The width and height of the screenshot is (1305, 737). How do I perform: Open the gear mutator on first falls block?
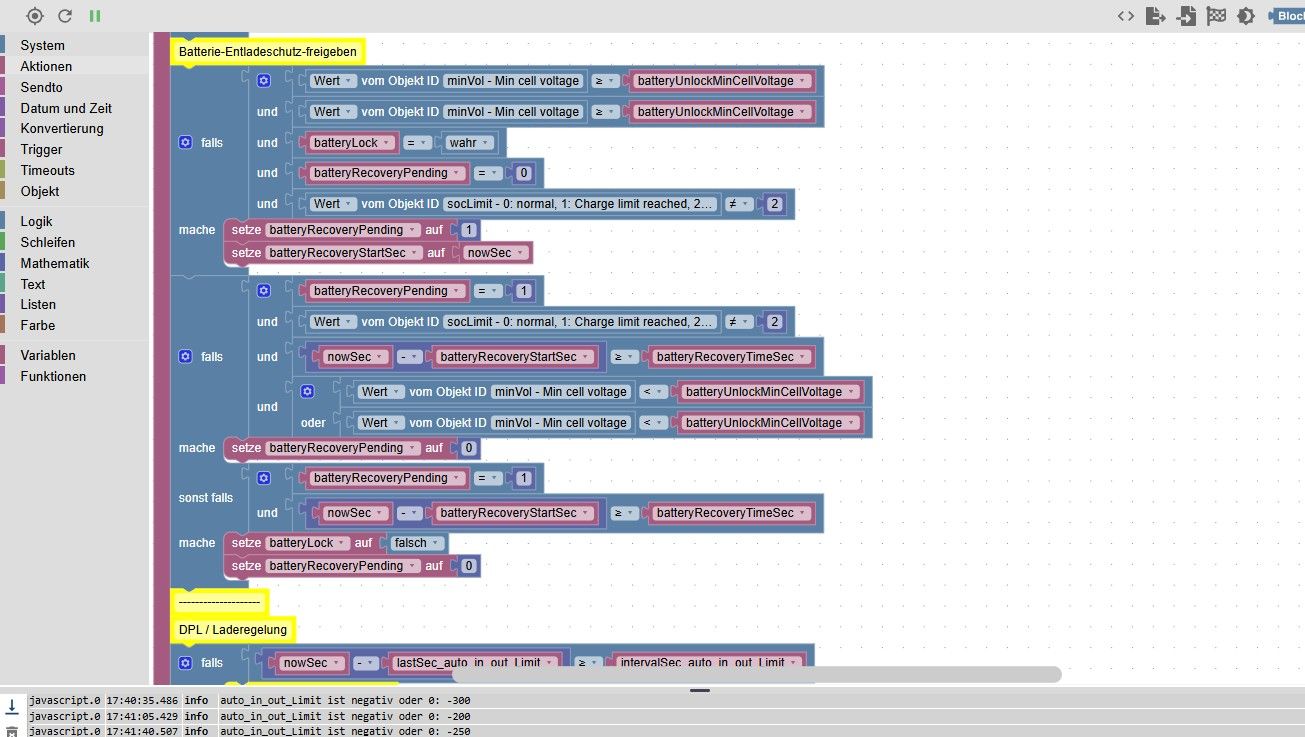(185, 143)
